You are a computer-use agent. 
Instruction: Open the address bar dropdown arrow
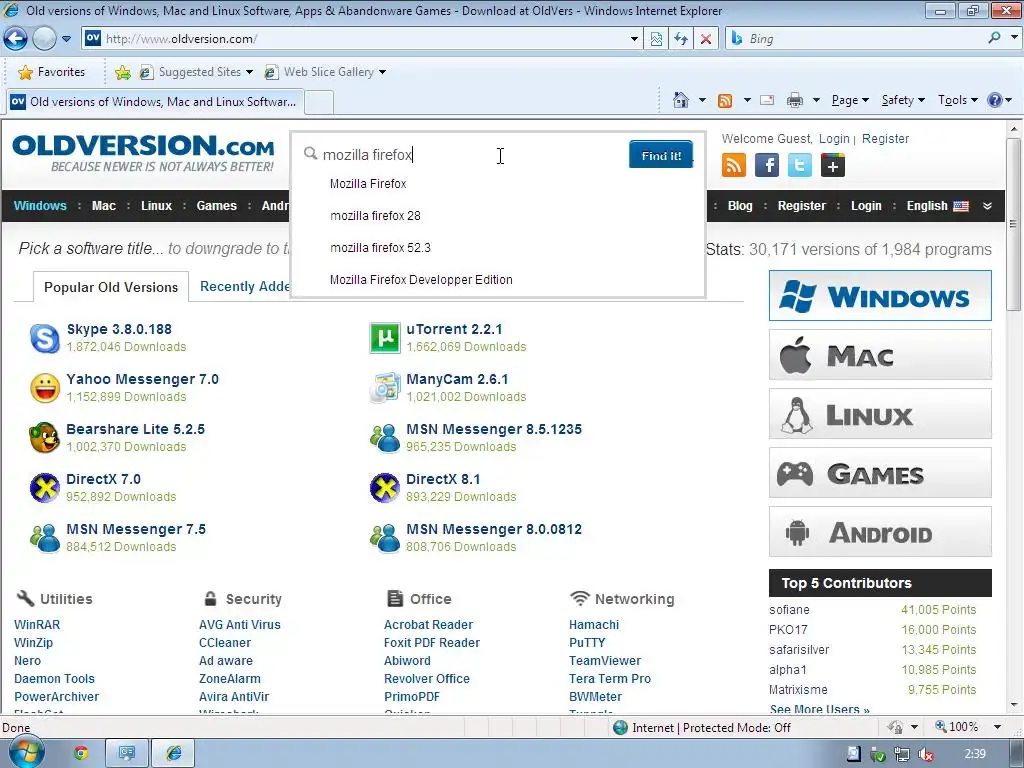click(634, 39)
